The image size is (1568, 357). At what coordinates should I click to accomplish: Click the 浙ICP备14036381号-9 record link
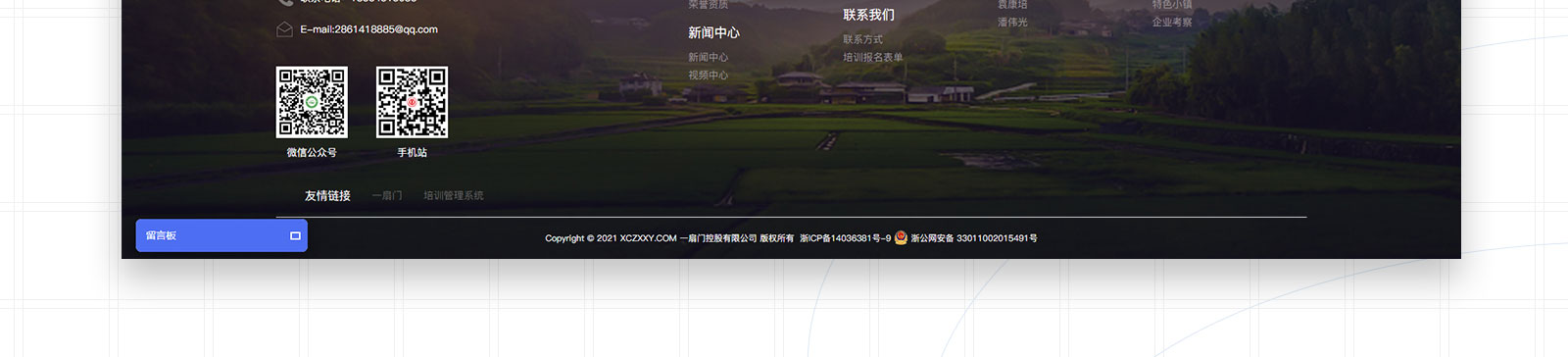coord(845,238)
